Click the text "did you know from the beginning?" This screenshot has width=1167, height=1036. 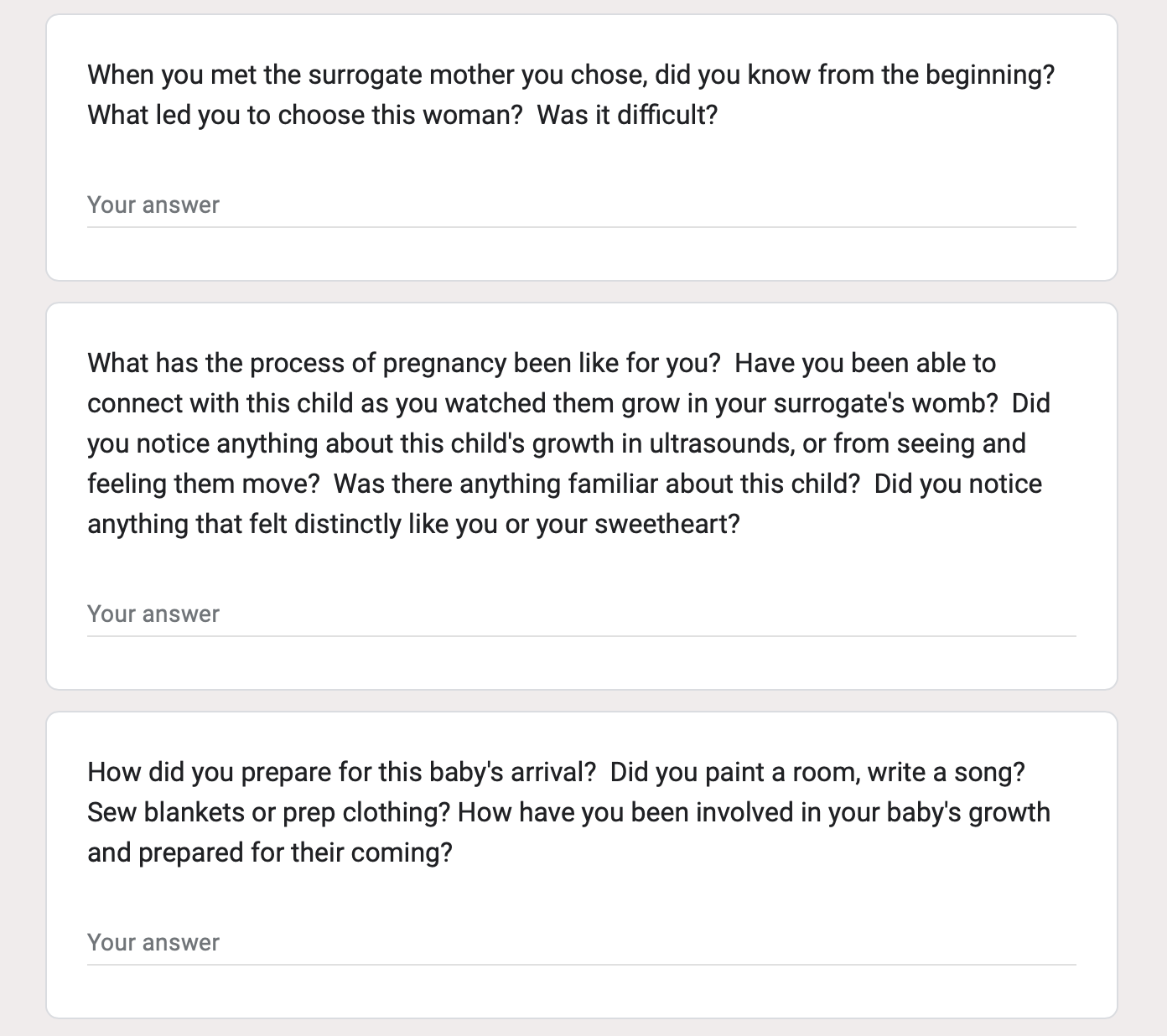click(854, 75)
